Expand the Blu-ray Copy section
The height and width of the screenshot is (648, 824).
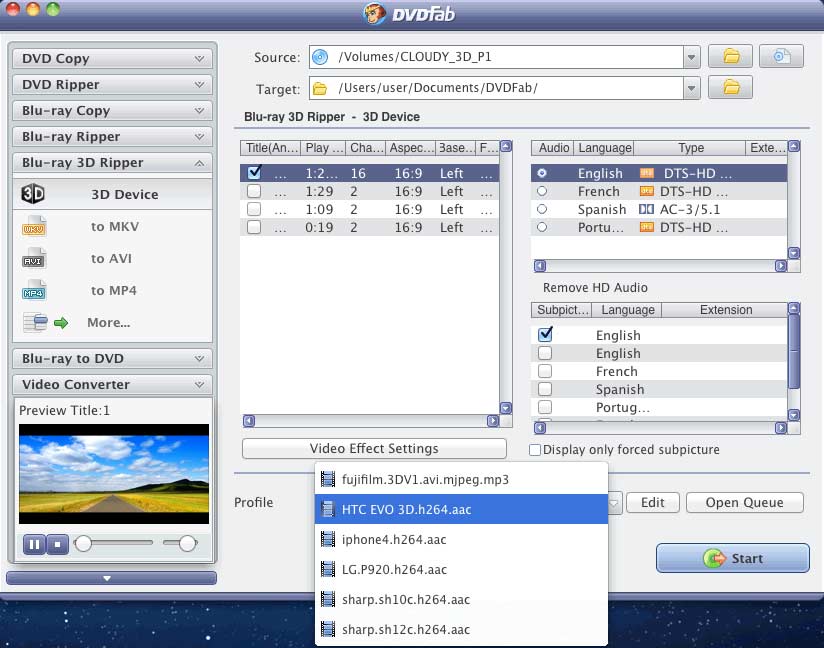click(112, 110)
